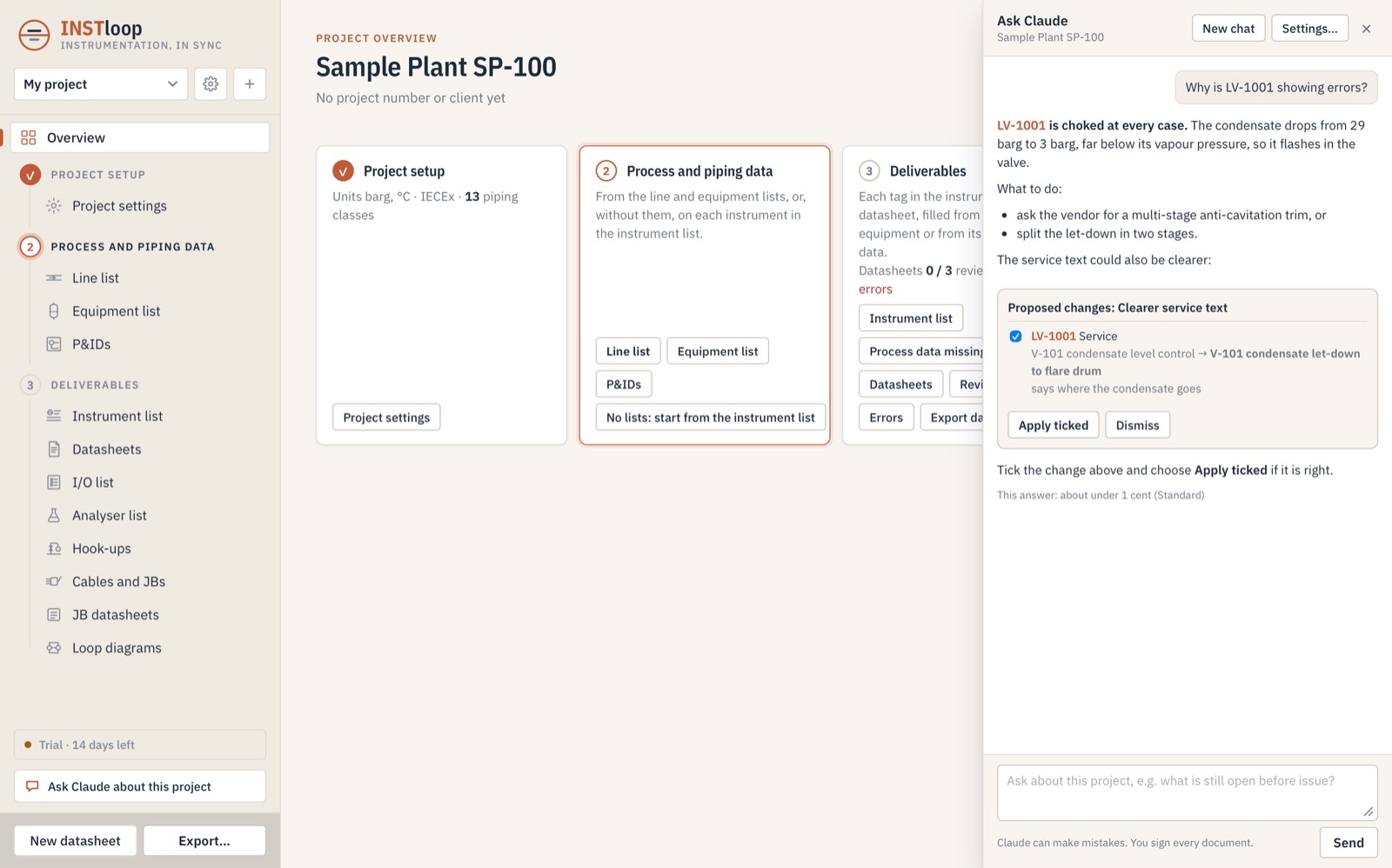Open Hook-ups in the sidebar
Viewport: 1392px width, 868px height.
[102, 549]
